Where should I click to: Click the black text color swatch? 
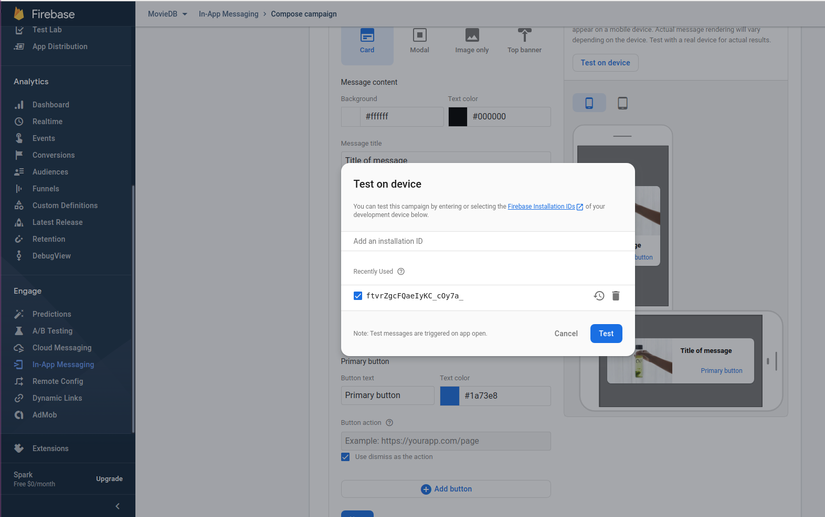pyautogui.click(x=458, y=116)
